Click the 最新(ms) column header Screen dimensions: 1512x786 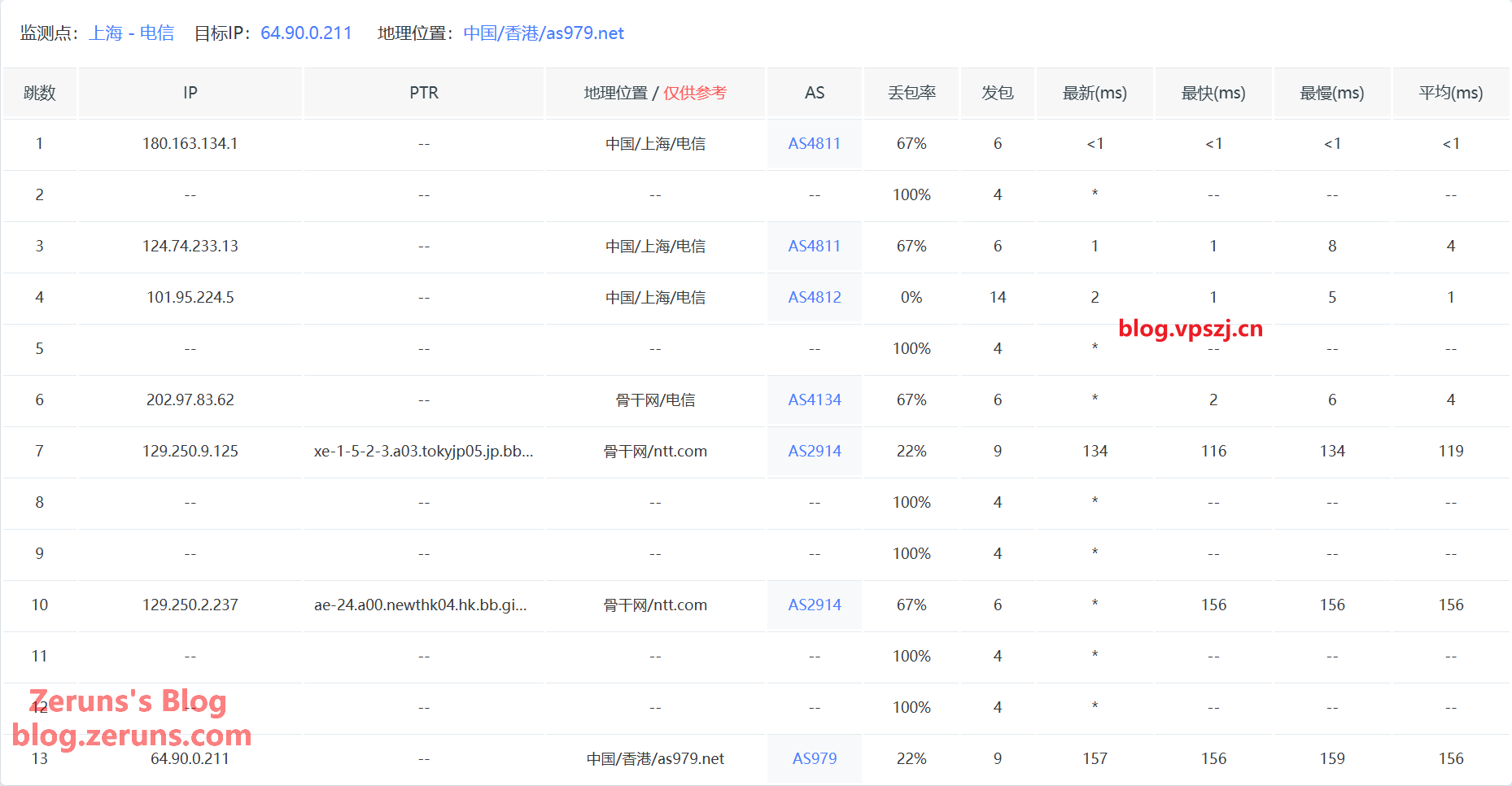(x=1095, y=93)
